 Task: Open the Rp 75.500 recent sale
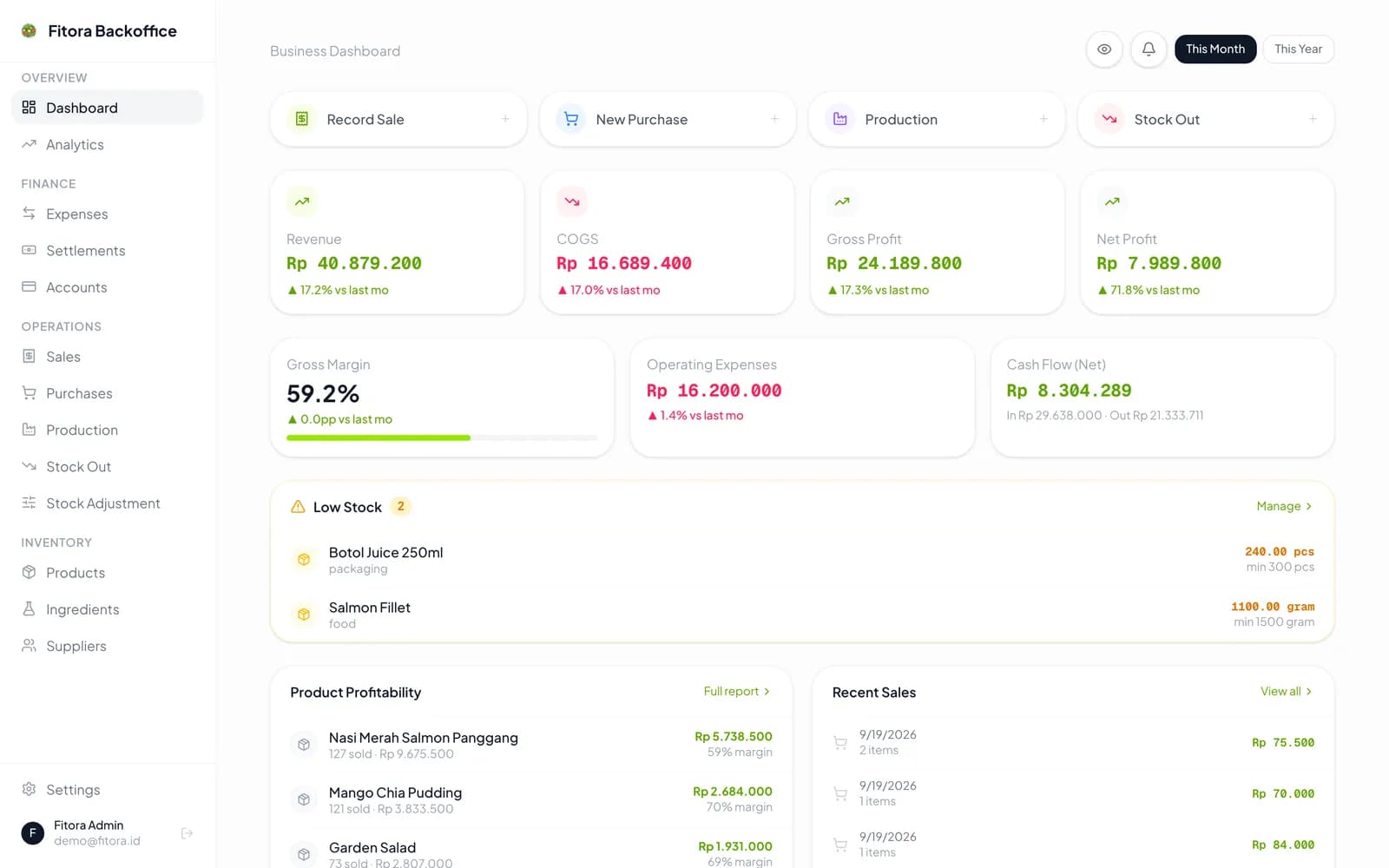[x=1073, y=742]
